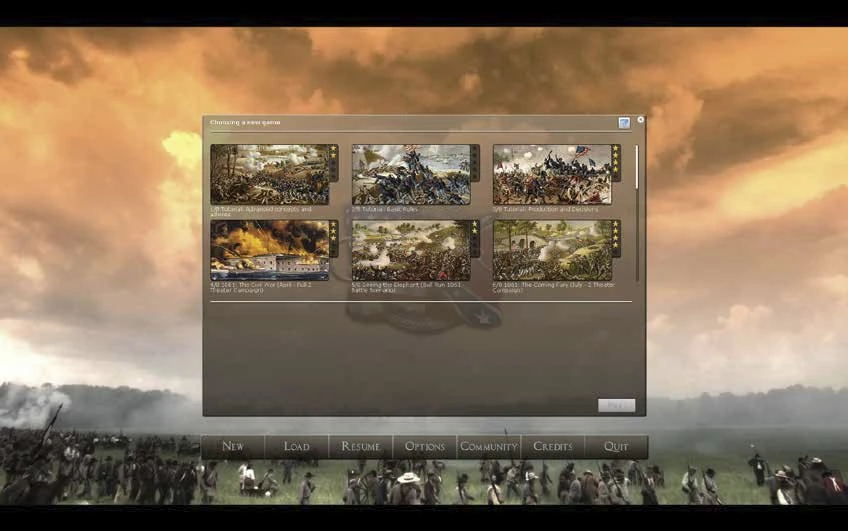Click the star rating on Advanced concepts tutorial
848x531 pixels.
coord(334,163)
